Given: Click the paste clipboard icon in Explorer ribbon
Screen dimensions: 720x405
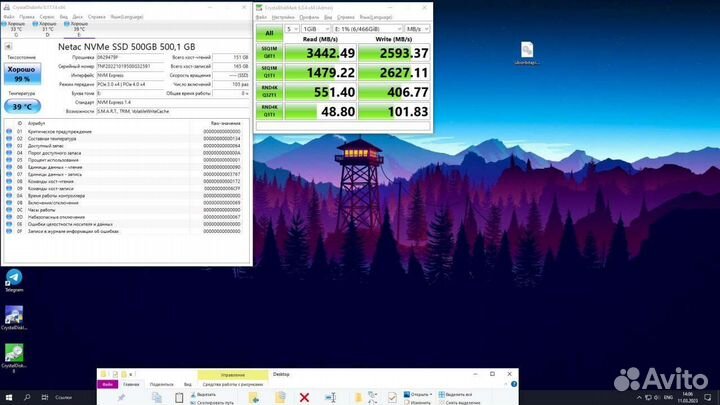Looking at the screenshot, I should pos(179,398).
